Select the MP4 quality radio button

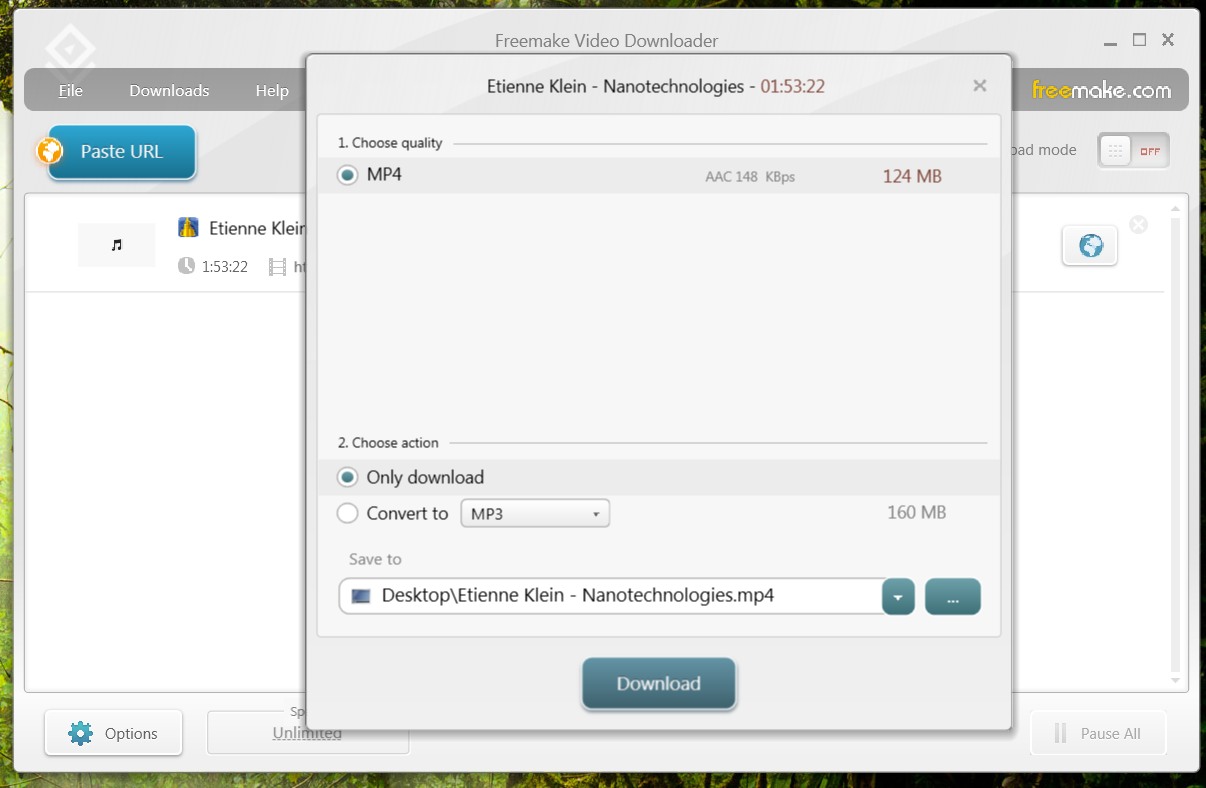click(347, 175)
